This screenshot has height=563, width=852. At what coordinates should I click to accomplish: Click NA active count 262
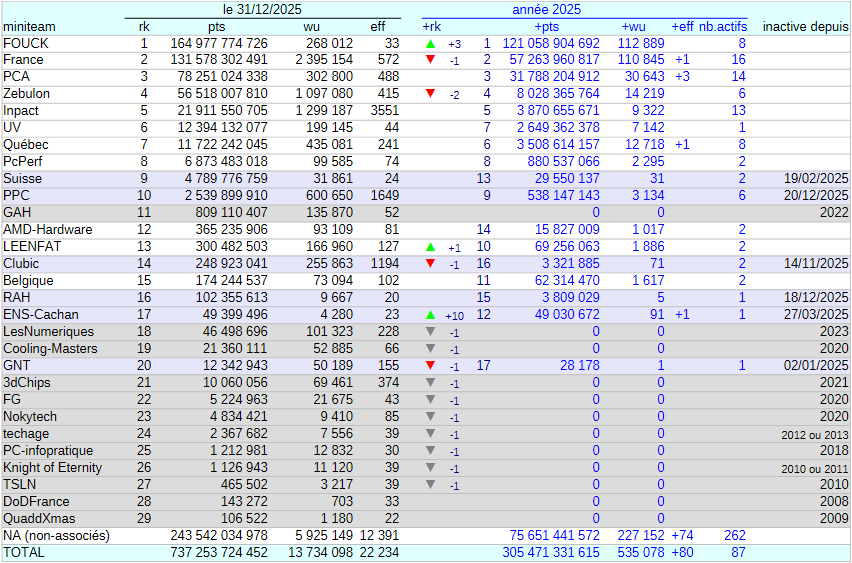(x=735, y=536)
